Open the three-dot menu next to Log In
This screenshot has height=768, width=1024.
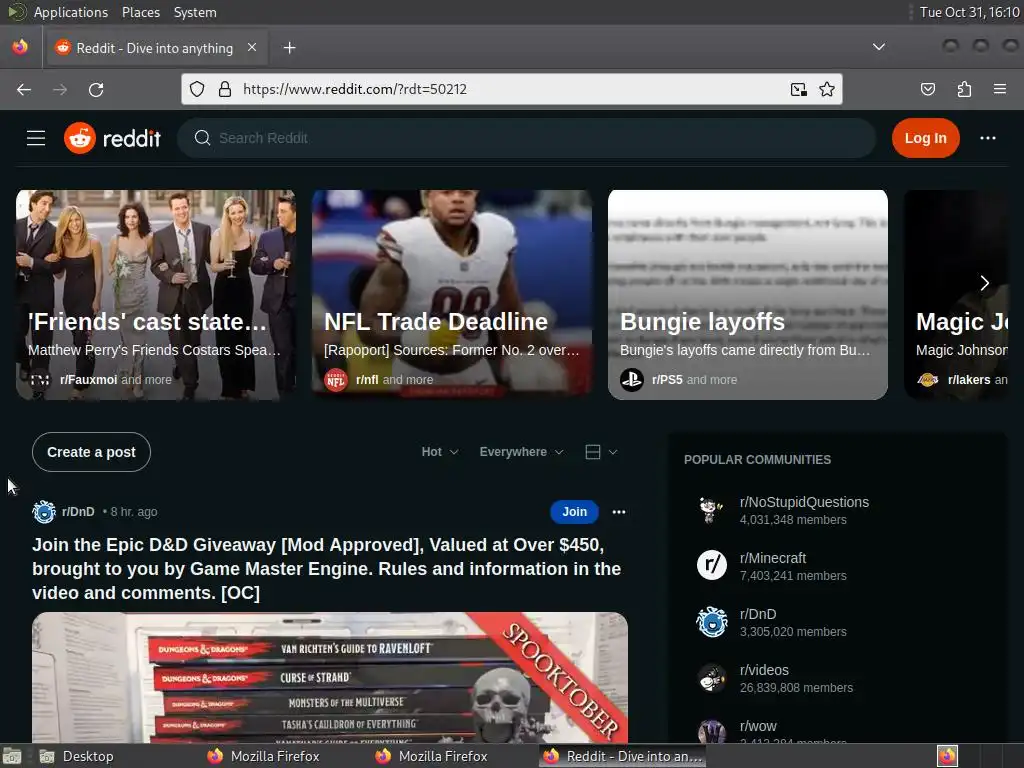tap(987, 138)
